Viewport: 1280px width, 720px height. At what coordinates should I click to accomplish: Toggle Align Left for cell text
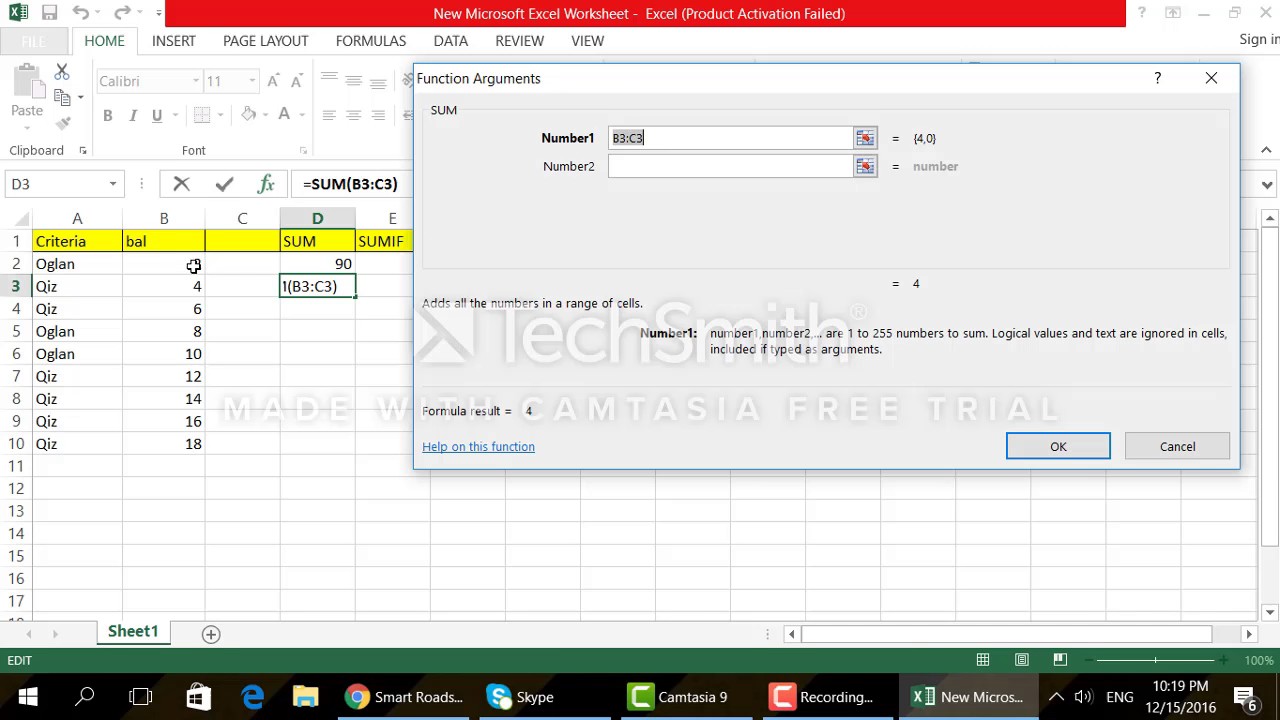click(x=329, y=116)
